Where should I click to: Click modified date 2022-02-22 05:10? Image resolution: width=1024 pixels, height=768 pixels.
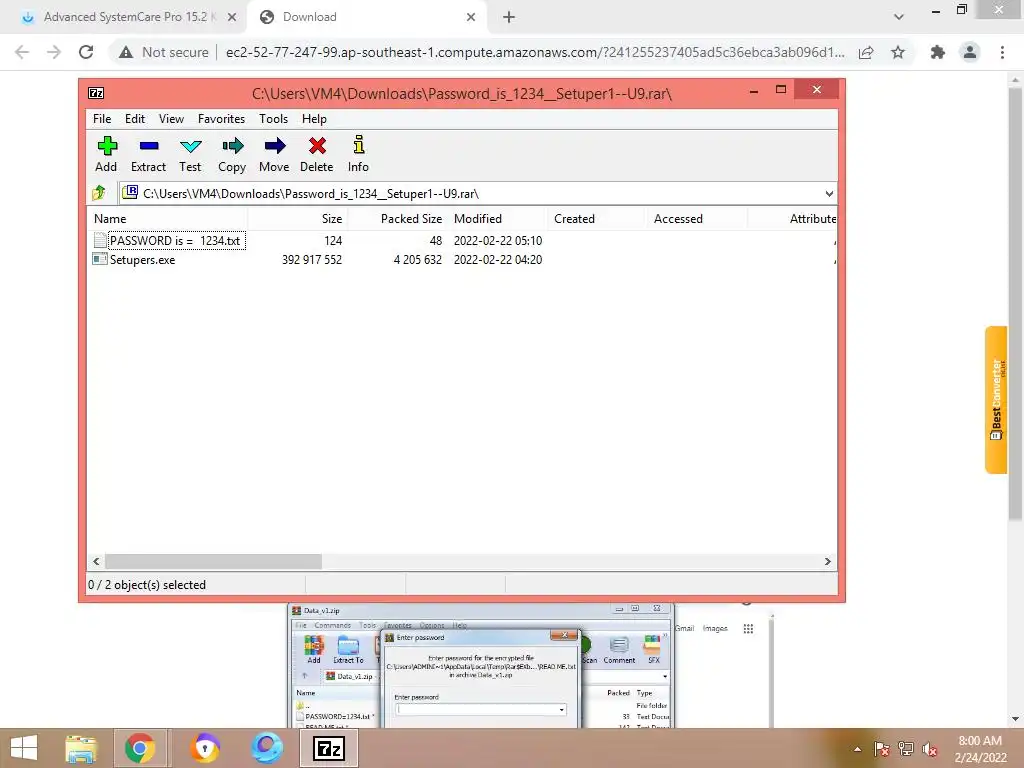498,241
